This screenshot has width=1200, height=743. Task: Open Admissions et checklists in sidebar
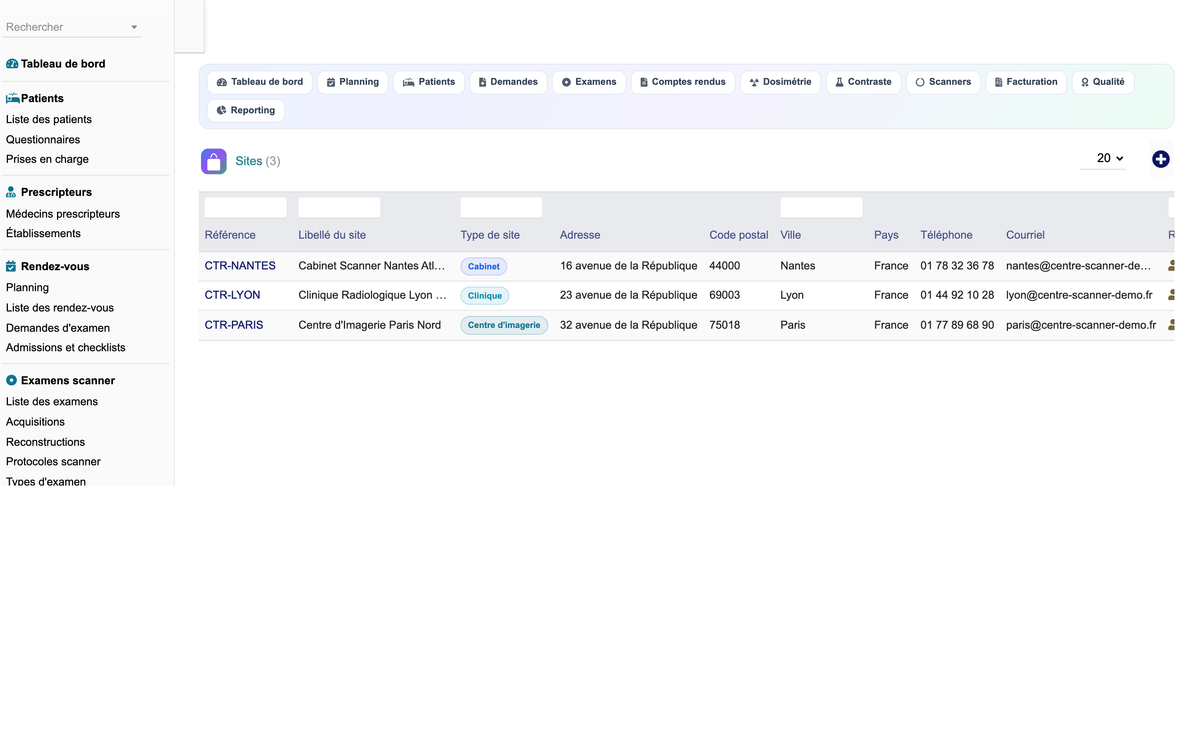(x=66, y=348)
